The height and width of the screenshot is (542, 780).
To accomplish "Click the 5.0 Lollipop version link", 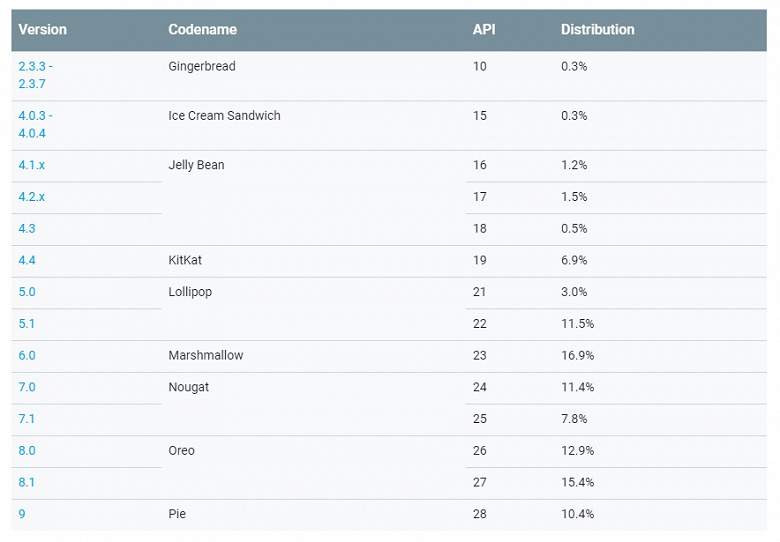I will (x=27, y=292).
